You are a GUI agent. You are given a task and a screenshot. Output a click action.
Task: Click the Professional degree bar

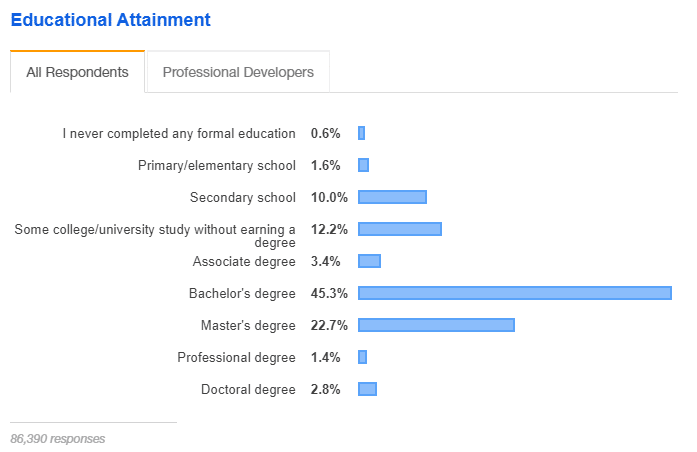tap(362, 357)
